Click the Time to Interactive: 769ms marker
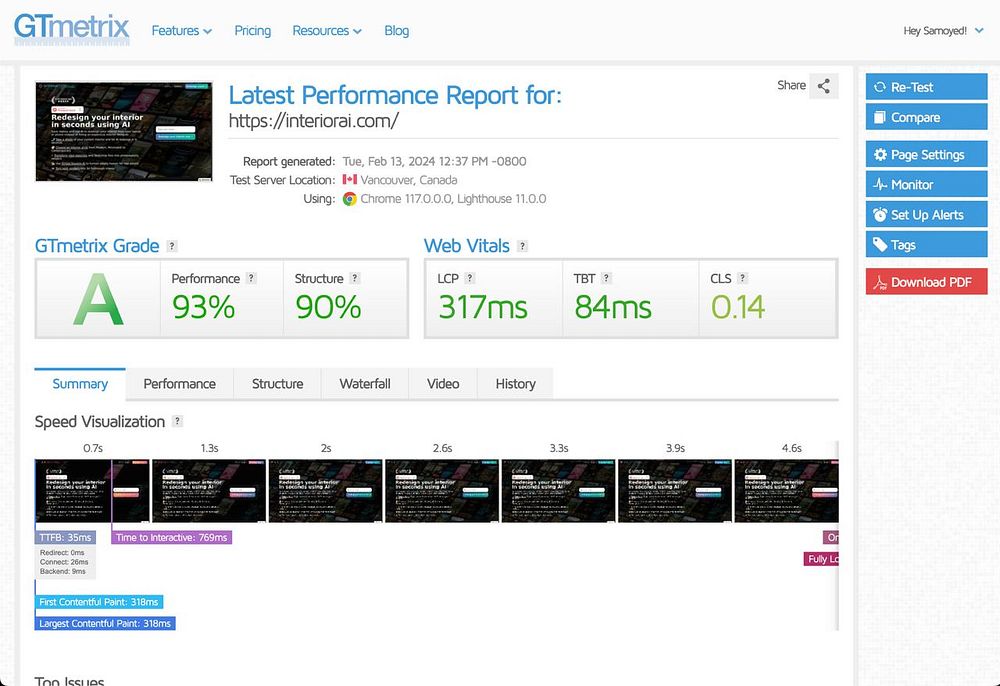Screen dimensions: 1000x686 point(172,537)
